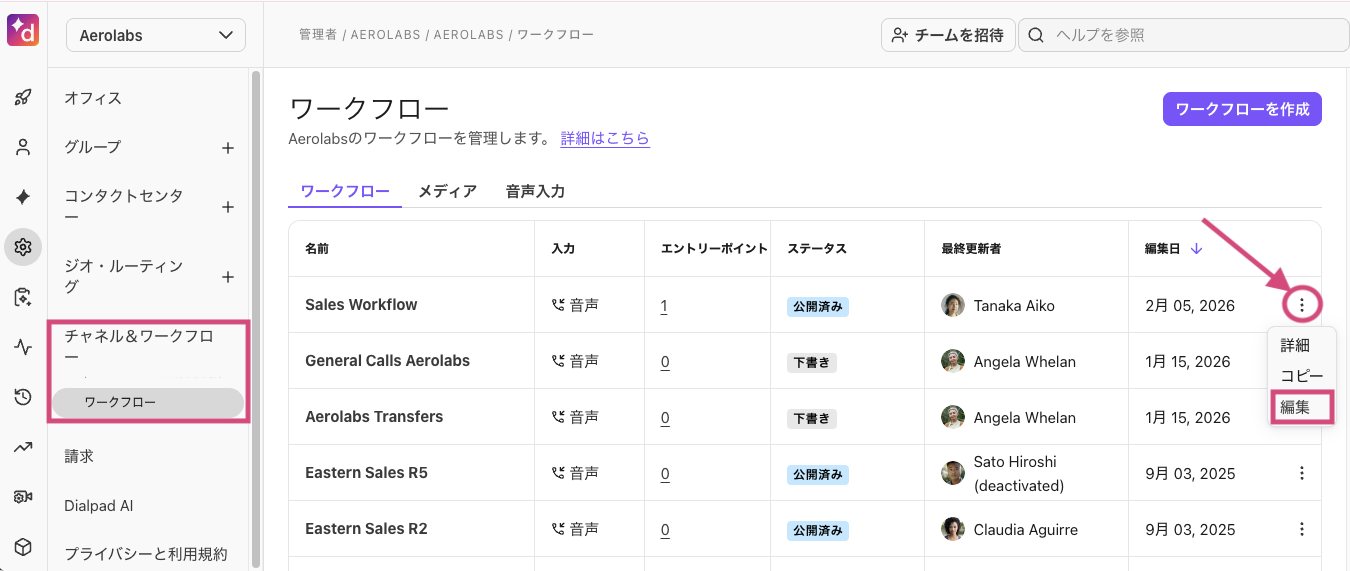Screen dimensions: 1350x571
Task: Expand the グループ section with plus
Action: pyautogui.click(x=228, y=148)
